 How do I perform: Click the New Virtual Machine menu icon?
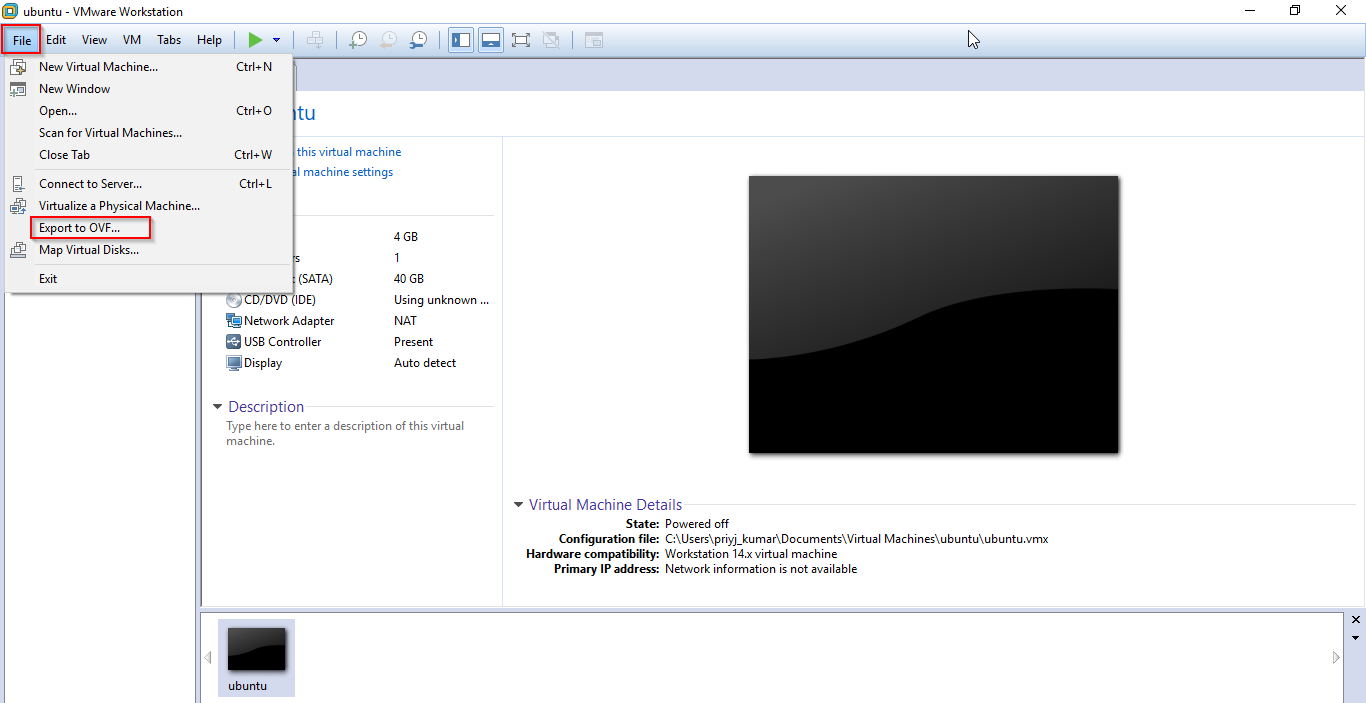18,67
